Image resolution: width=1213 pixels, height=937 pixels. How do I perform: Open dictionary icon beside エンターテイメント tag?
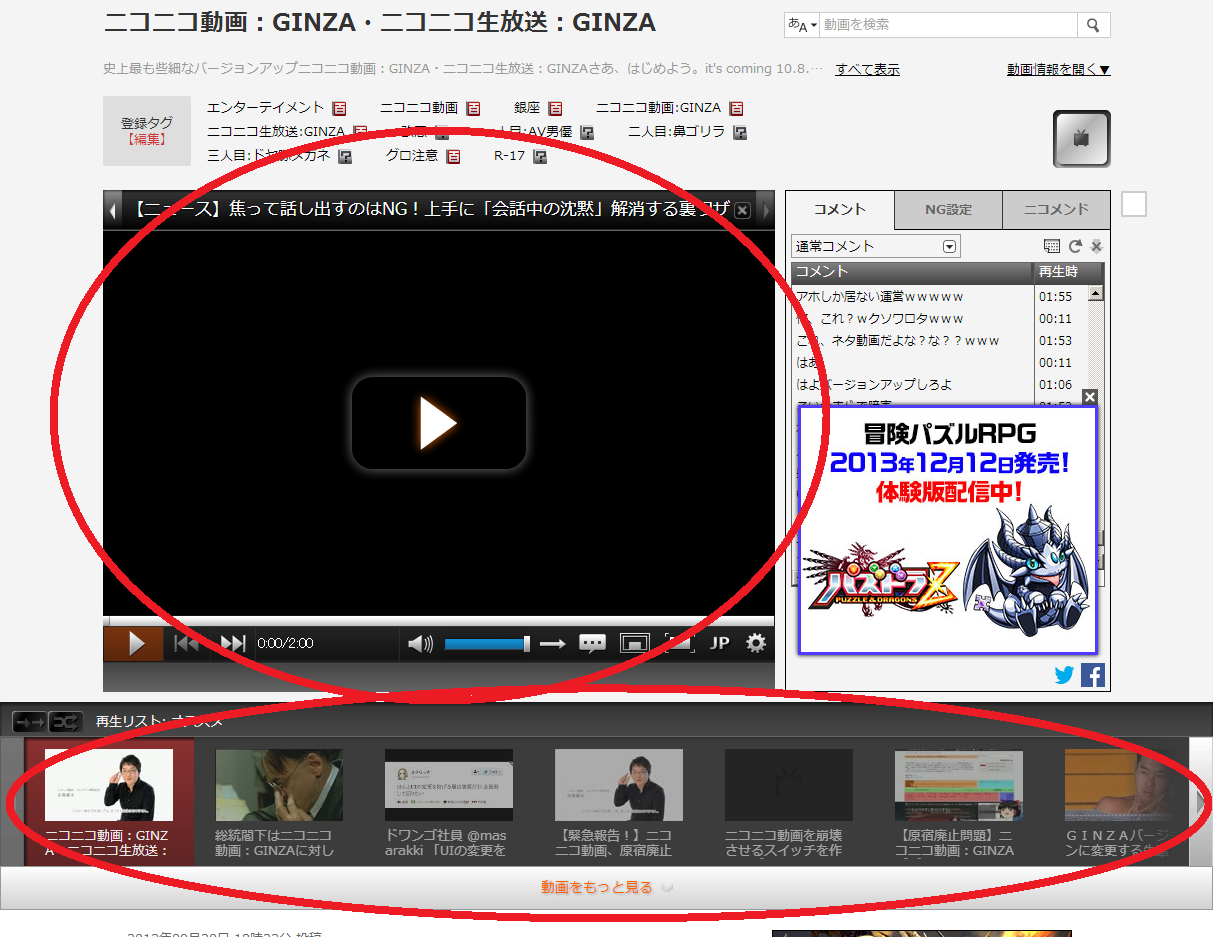(339, 108)
